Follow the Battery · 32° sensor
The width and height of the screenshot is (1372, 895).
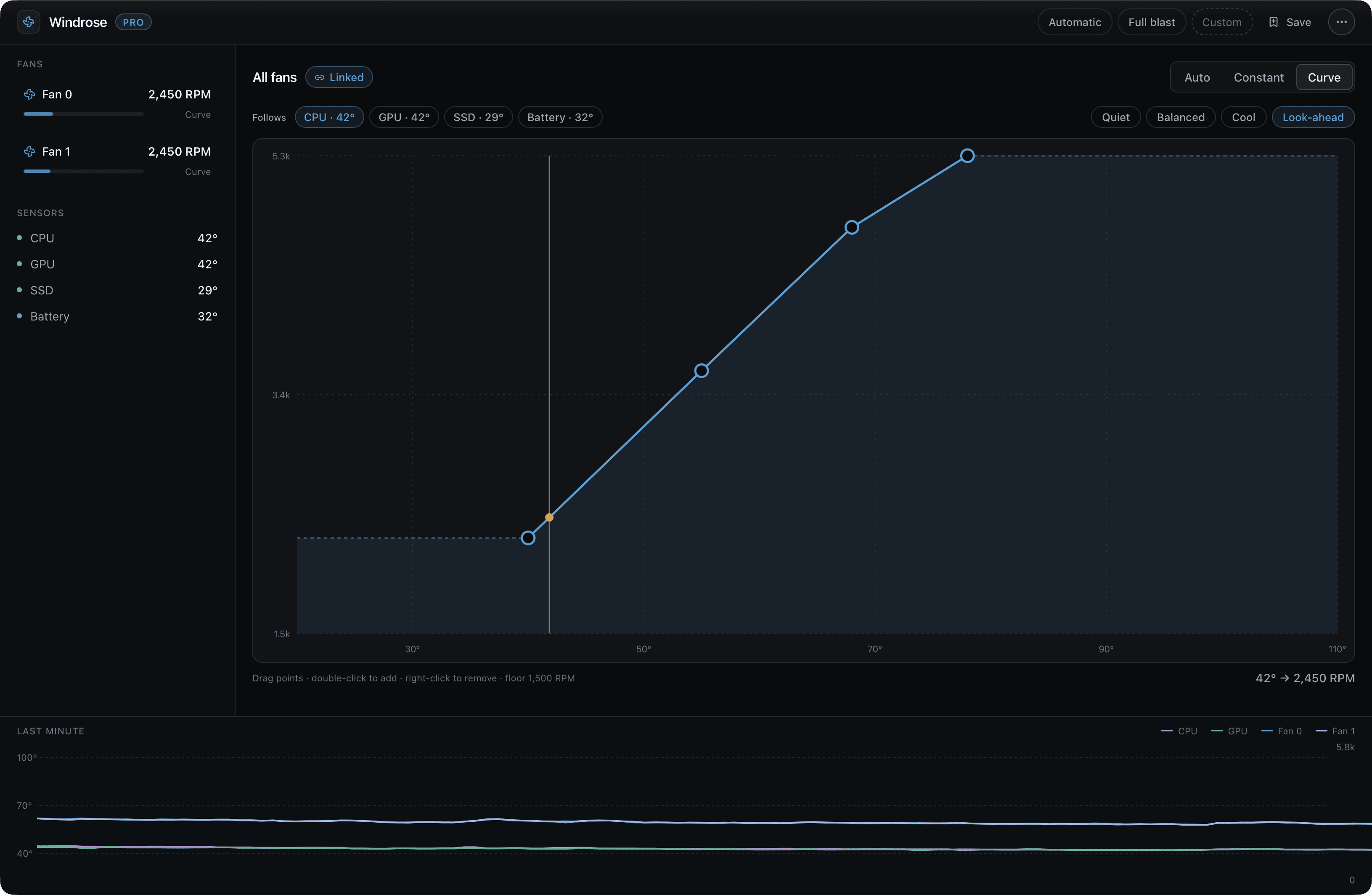(x=560, y=117)
